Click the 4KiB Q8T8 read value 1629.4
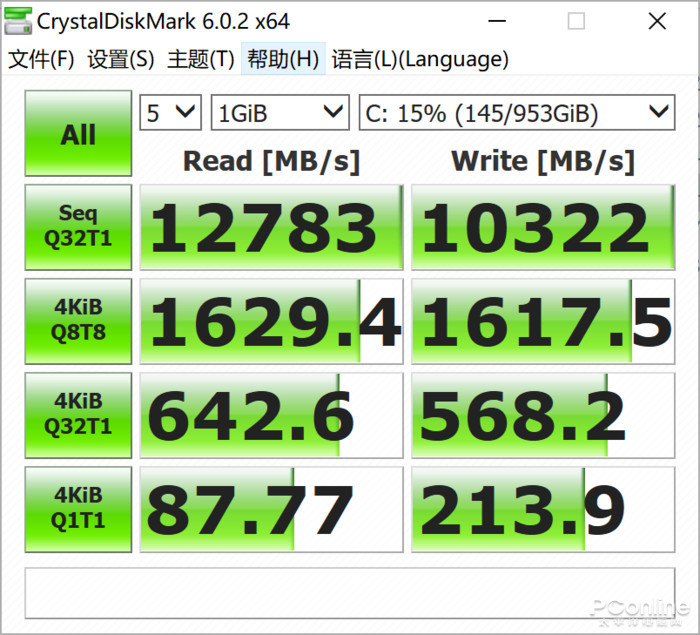 (271, 322)
